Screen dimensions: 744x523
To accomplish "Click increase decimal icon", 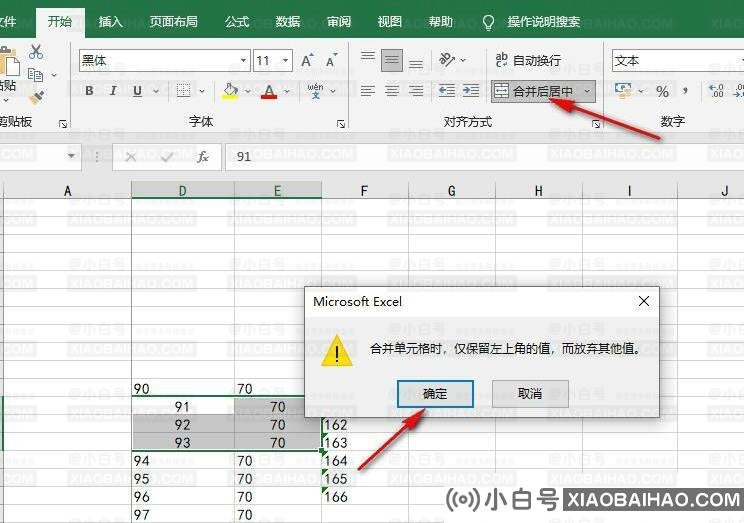I will 716,90.
